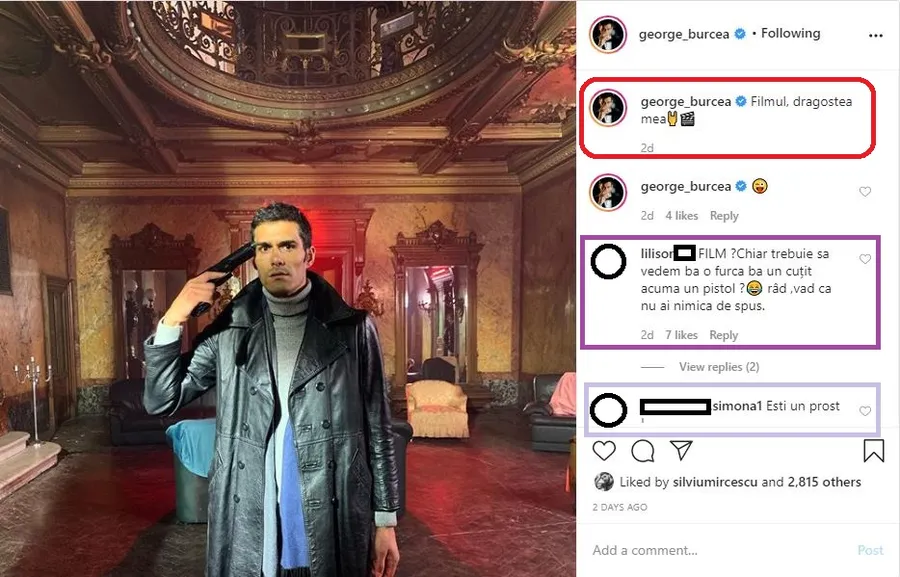
Task: Focus the Add a comment field
Action: [x=717, y=550]
